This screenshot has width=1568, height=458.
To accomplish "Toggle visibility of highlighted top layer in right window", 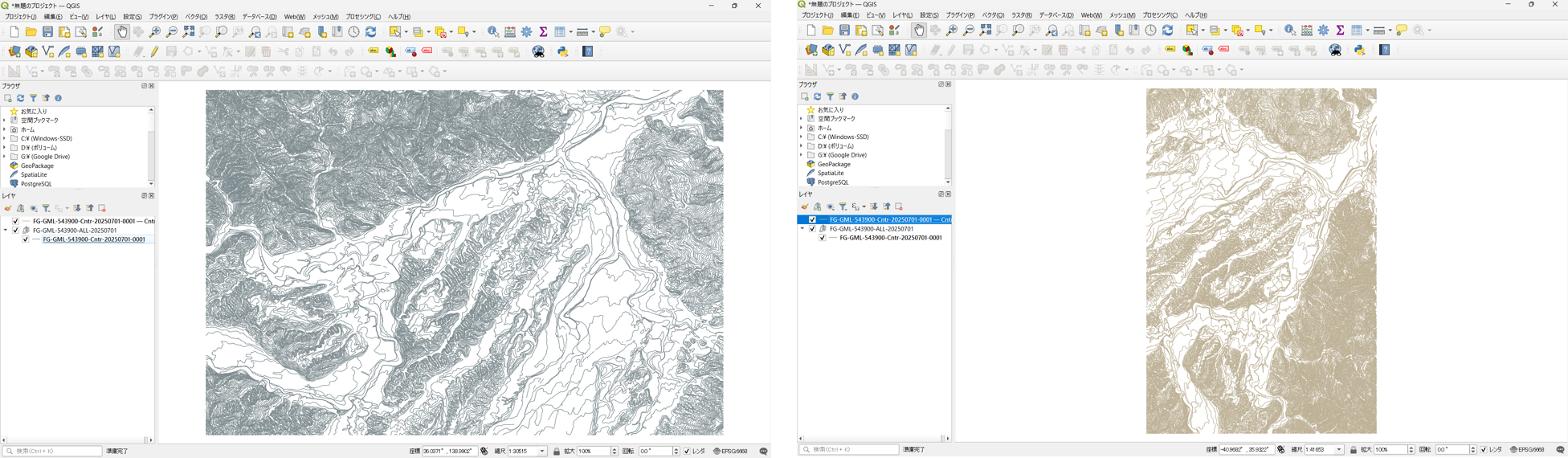I will pyautogui.click(x=812, y=219).
